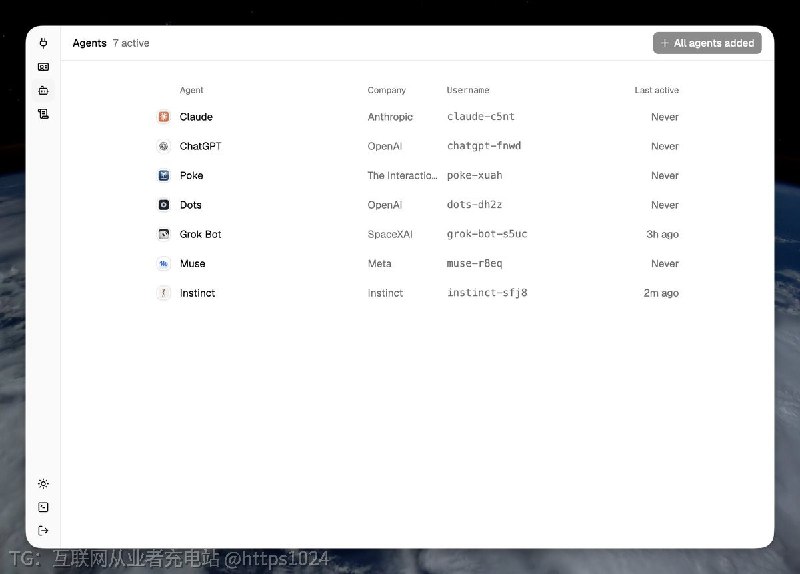Select the robot agents sidebar icon
The height and width of the screenshot is (574, 800).
point(43,90)
